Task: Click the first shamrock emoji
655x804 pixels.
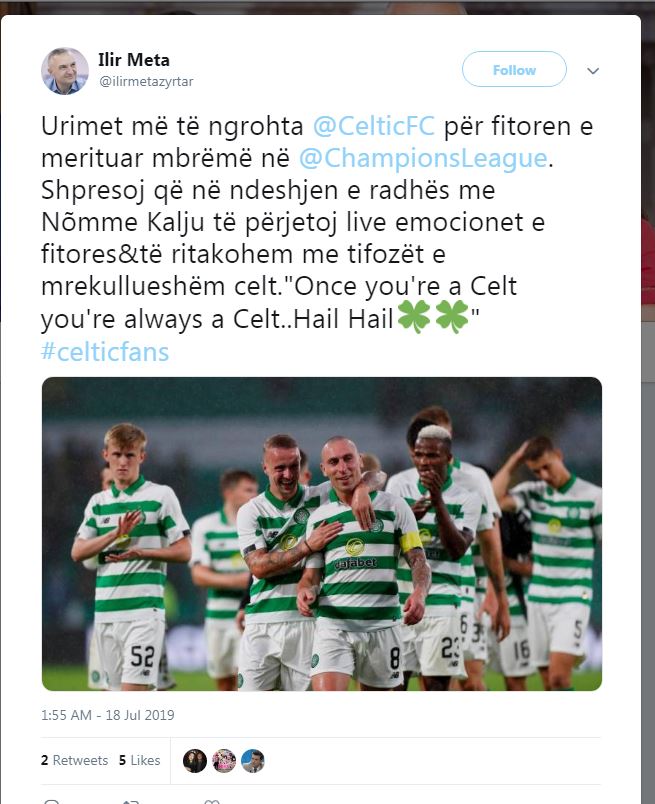Action: click(x=414, y=317)
